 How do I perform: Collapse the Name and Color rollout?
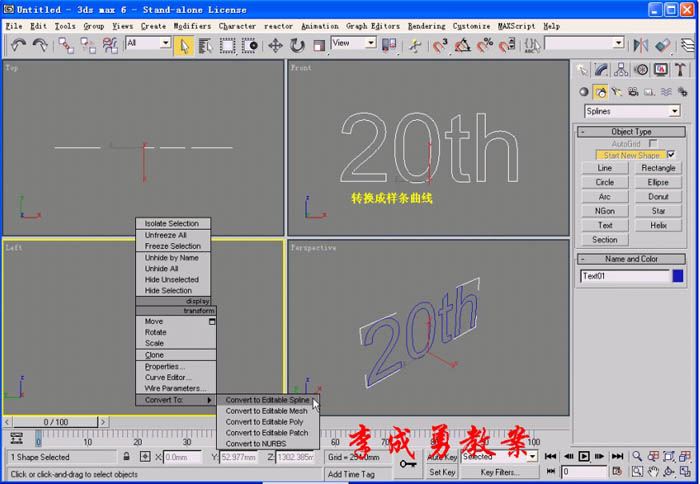pos(631,259)
